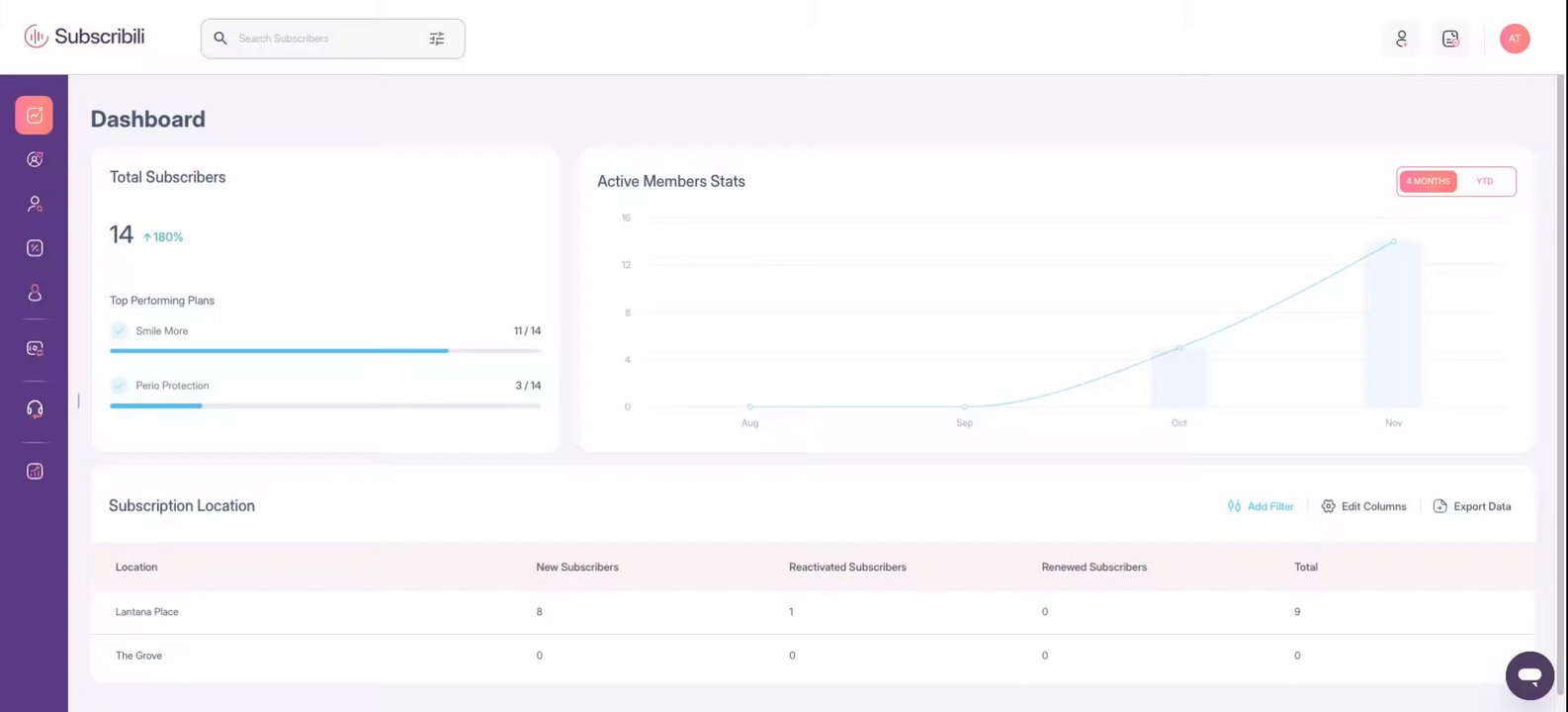Open the person-with-magnifier search sidebar icon
Image resolution: width=1568 pixels, height=712 pixels.
click(x=35, y=204)
